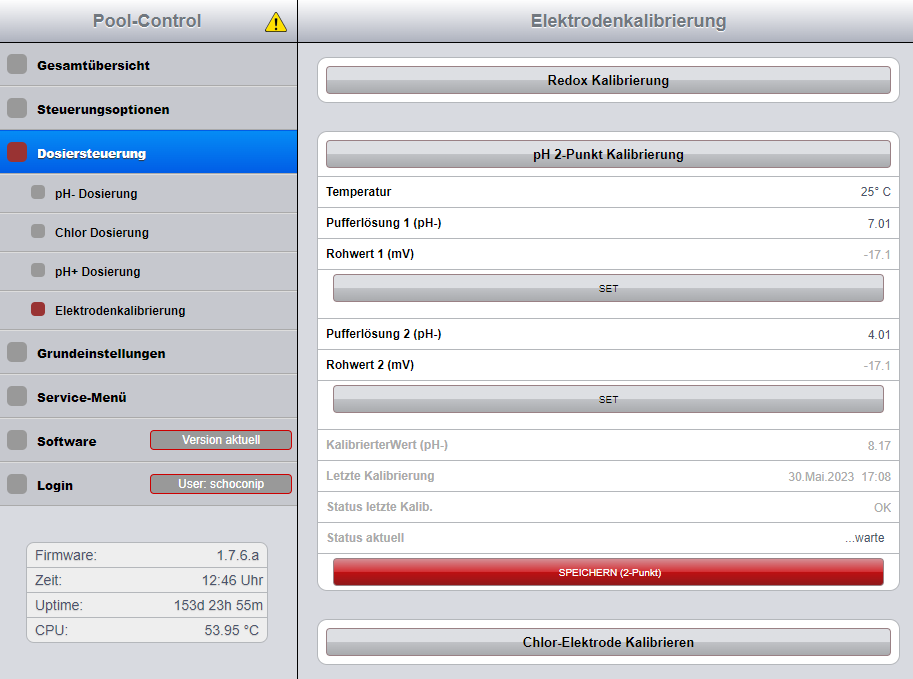Click the grey indicator square beside Service-Menü
This screenshot has width=913, height=679.
click(17, 396)
